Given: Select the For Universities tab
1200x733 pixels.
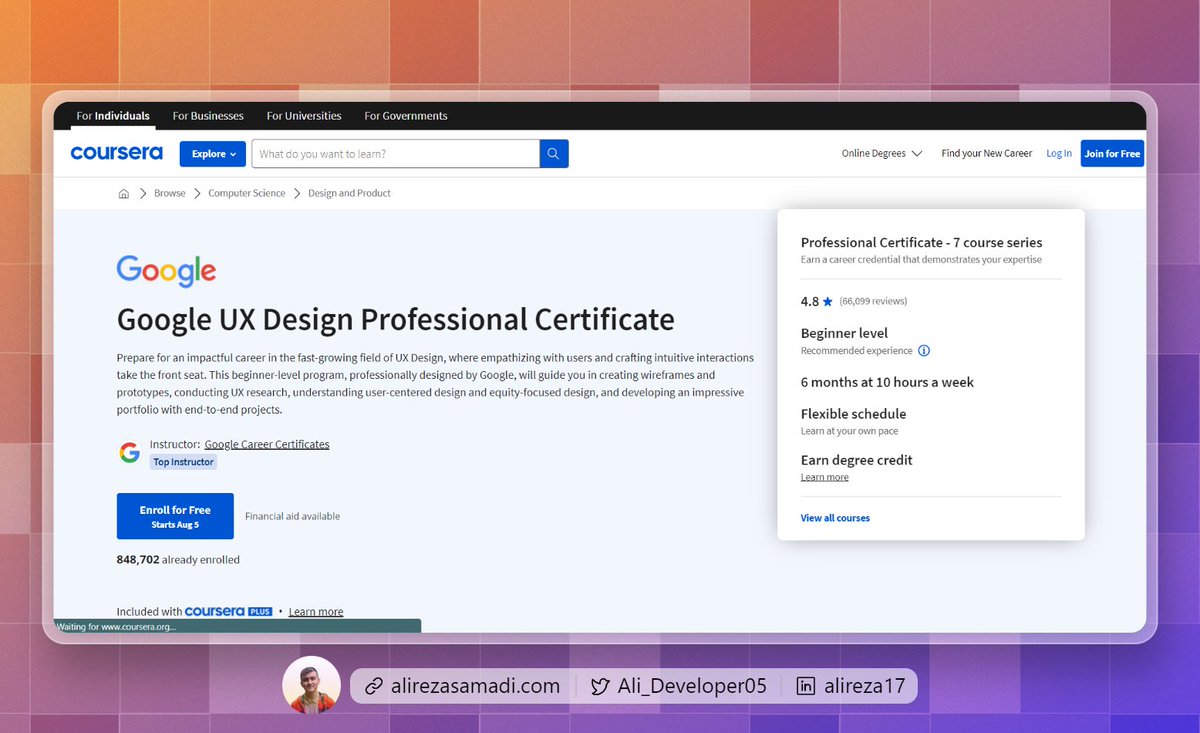Looking at the screenshot, I should [303, 115].
